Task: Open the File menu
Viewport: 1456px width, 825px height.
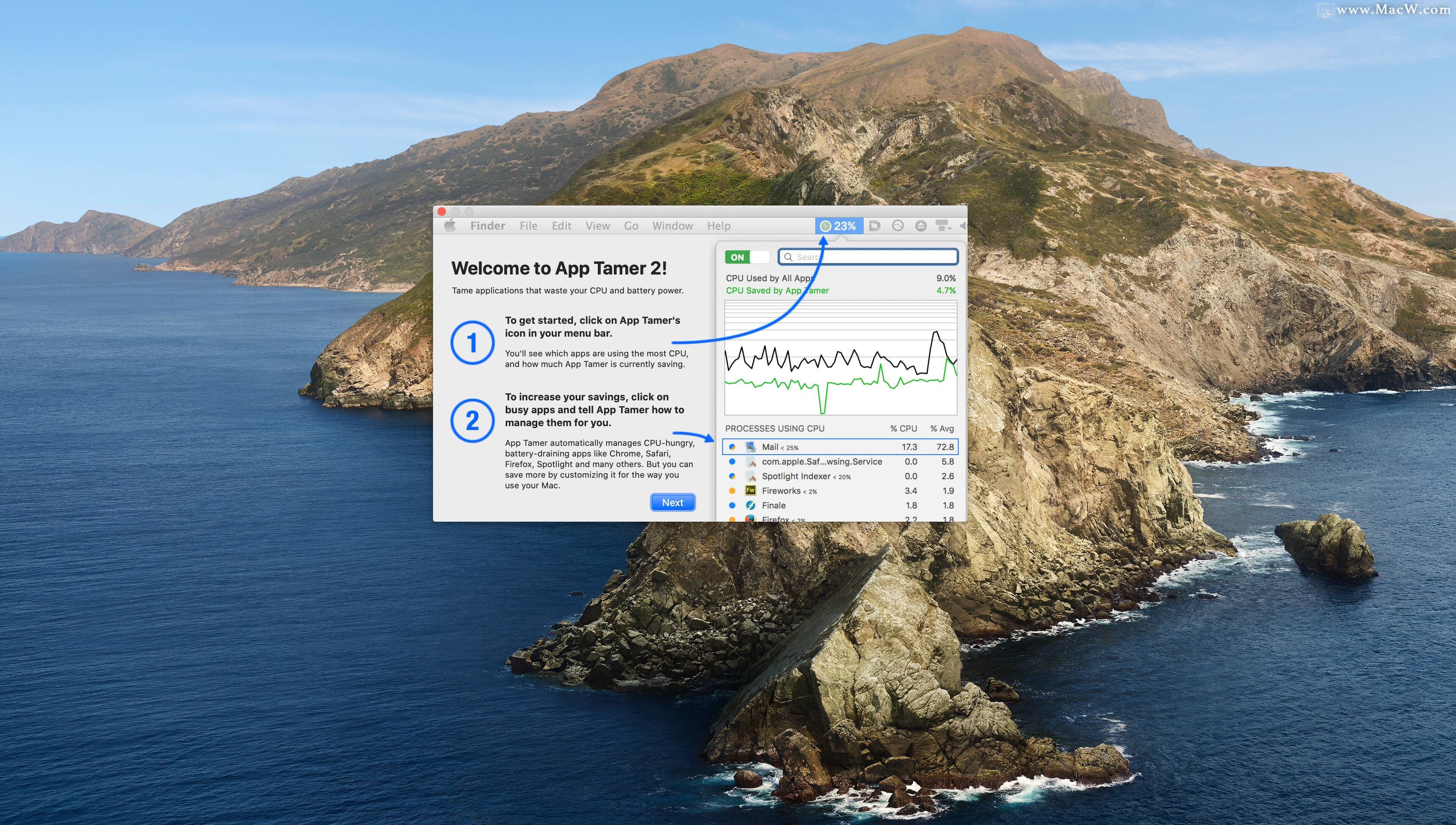Action: coord(528,226)
